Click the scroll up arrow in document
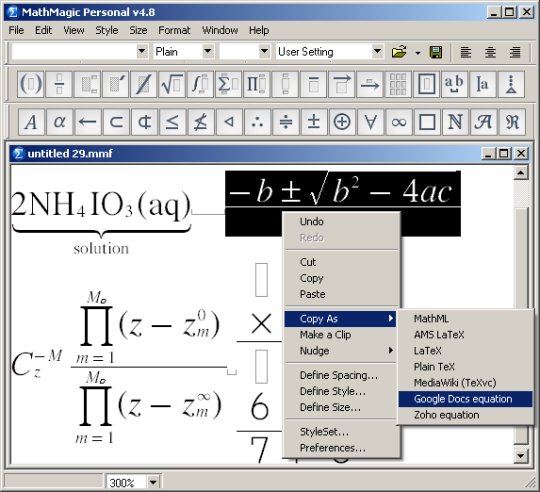The image size is (540, 492). coord(521,172)
